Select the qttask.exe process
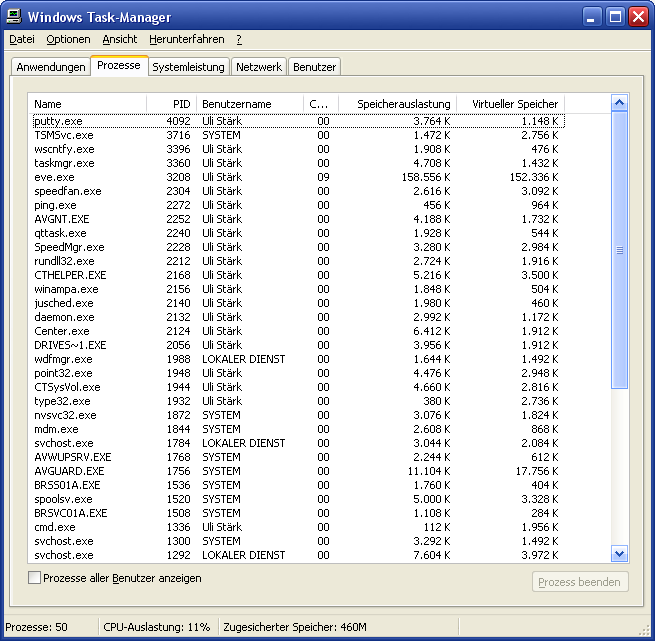This screenshot has height=641, width=655. click(298, 233)
